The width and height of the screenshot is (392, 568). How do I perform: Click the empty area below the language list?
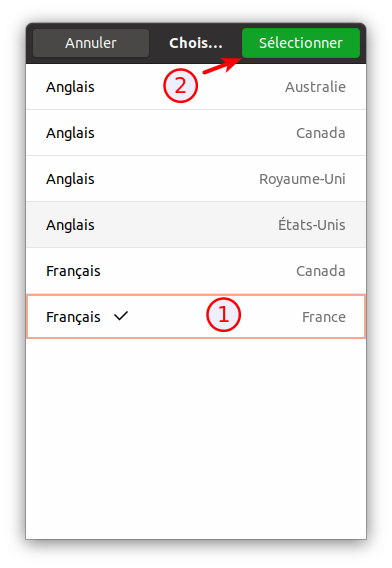[196, 439]
